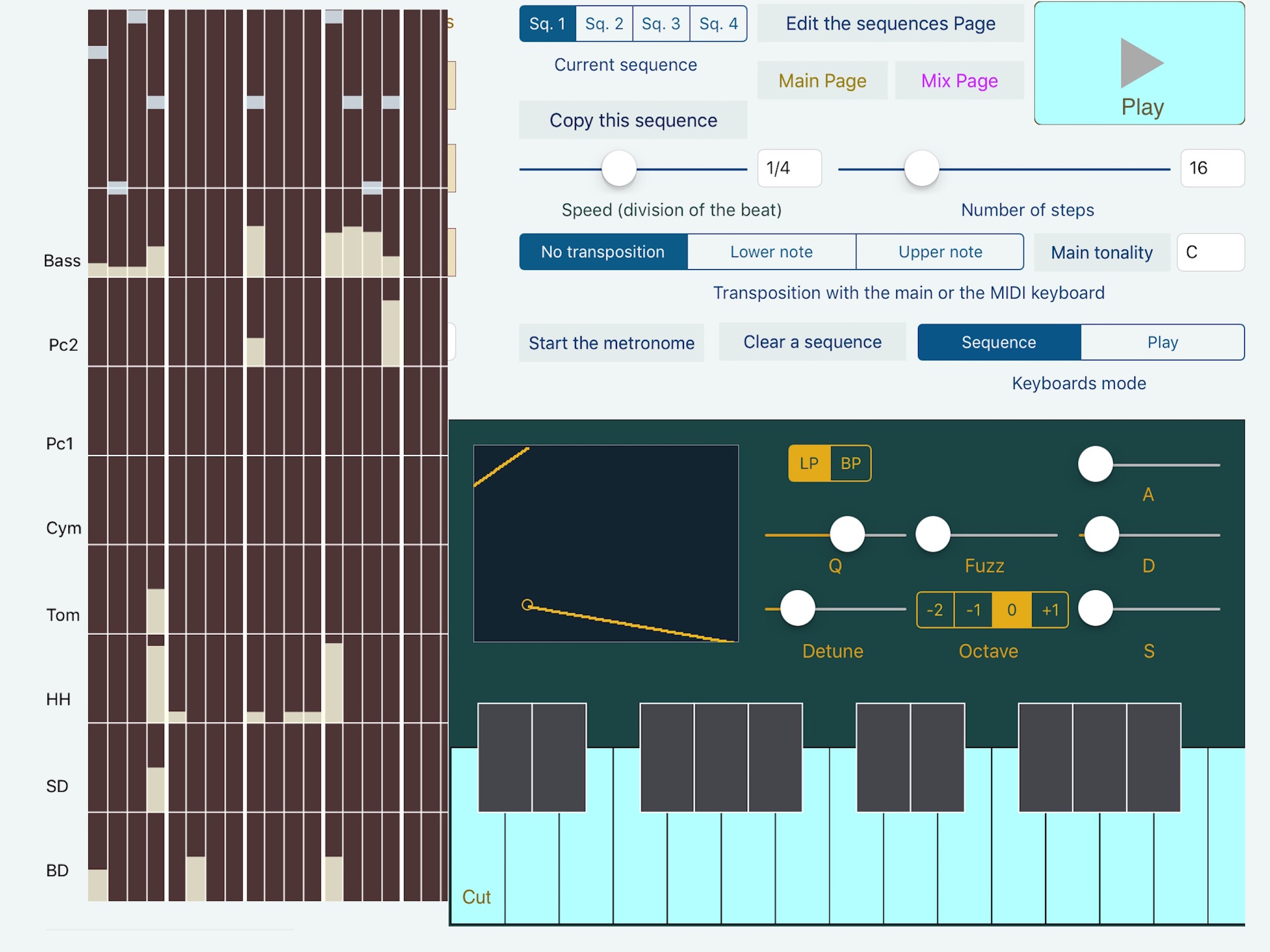1270x952 pixels.
Task: Switch to Sq. 2 sequence tab
Action: (x=603, y=24)
